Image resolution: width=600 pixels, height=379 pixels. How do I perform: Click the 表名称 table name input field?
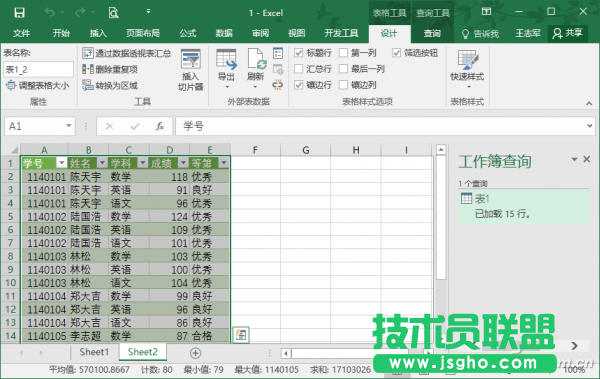(38, 70)
